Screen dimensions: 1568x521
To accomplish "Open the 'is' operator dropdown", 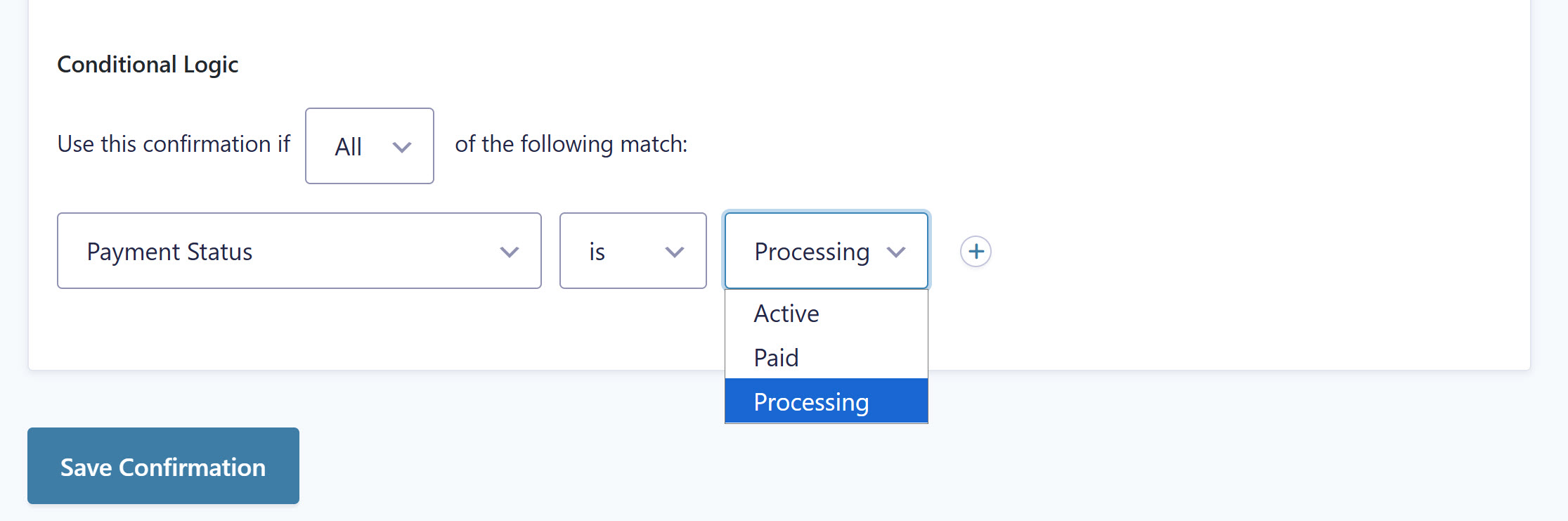I will (x=633, y=251).
